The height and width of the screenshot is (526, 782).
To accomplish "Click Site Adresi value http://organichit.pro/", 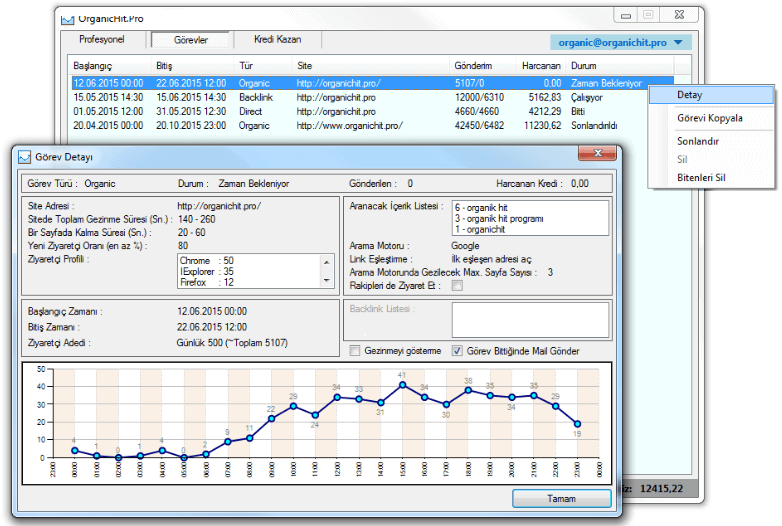I will tap(219, 206).
